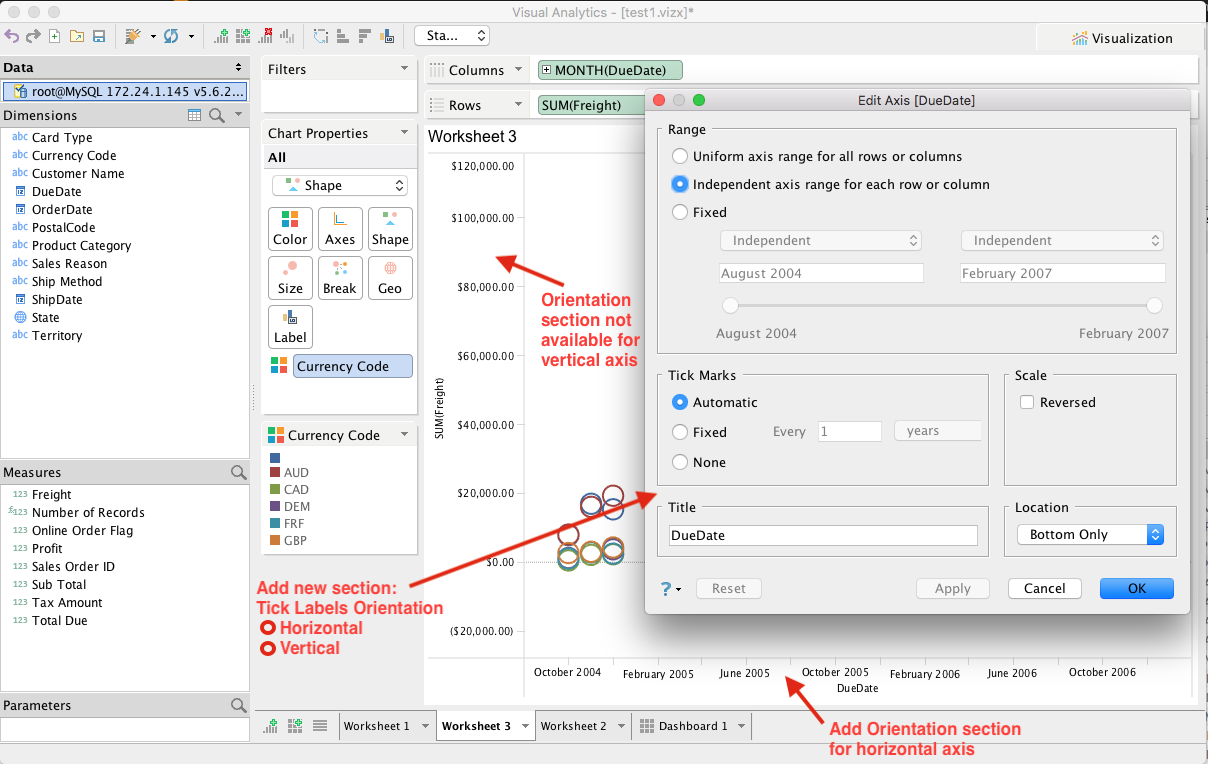Viewport: 1208px width, 764px height.
Task: Click the sheet list icon in bottom bar
Action: [320, 726]
